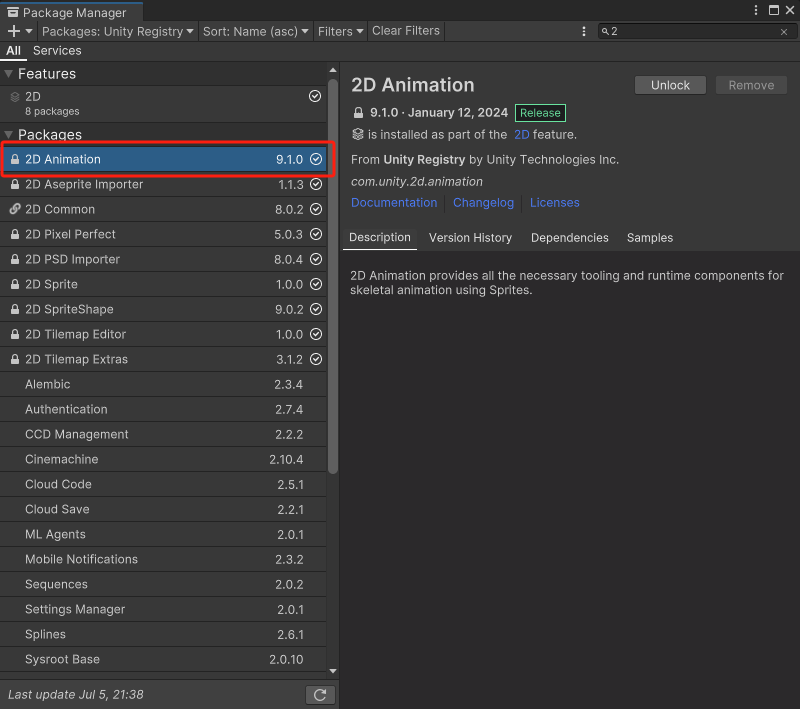Select the Mobile Notifications package

pyautogui.click(x=163, y=559)
